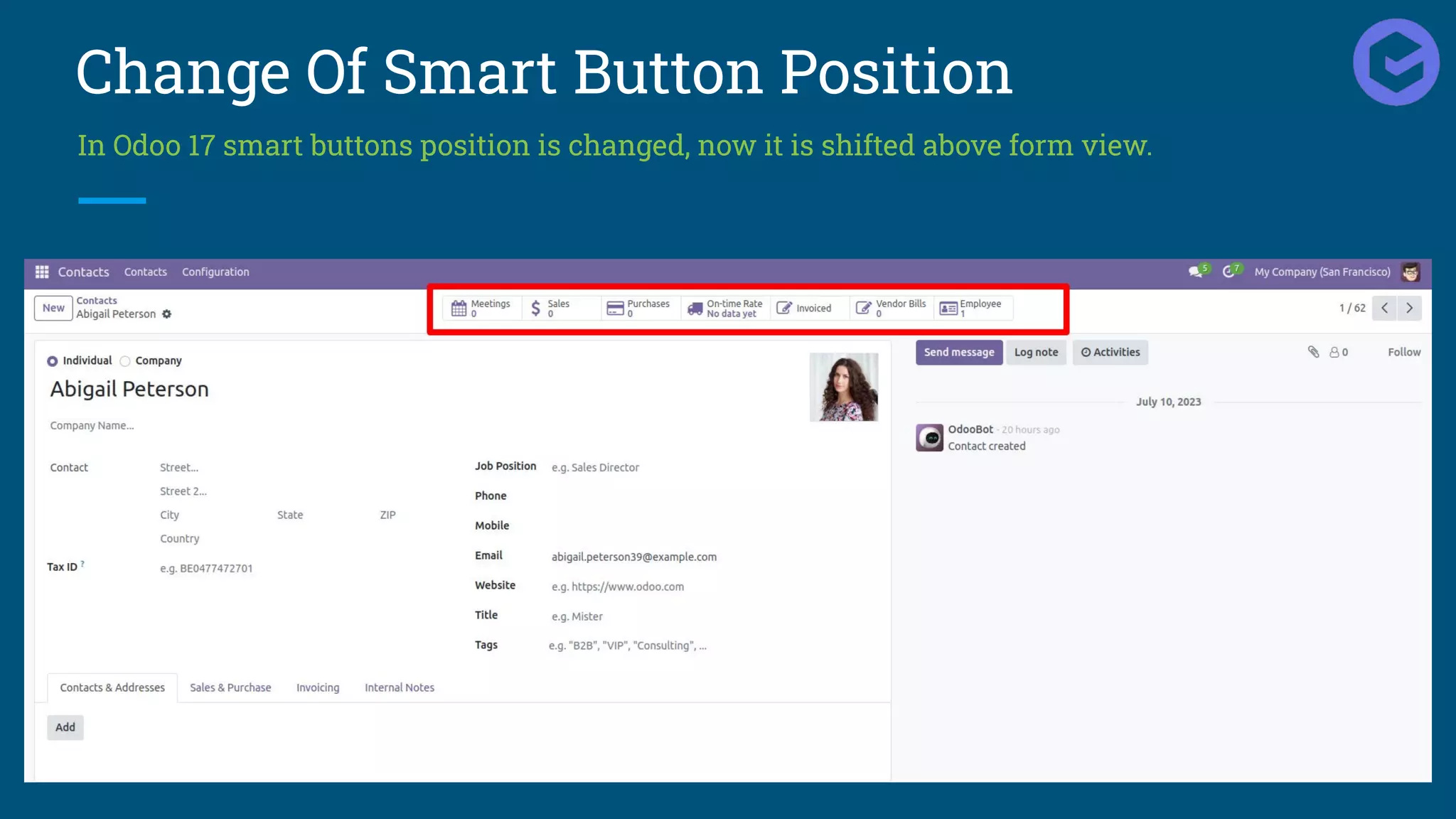Open the On-time Rate smart button

coord(725,309)
